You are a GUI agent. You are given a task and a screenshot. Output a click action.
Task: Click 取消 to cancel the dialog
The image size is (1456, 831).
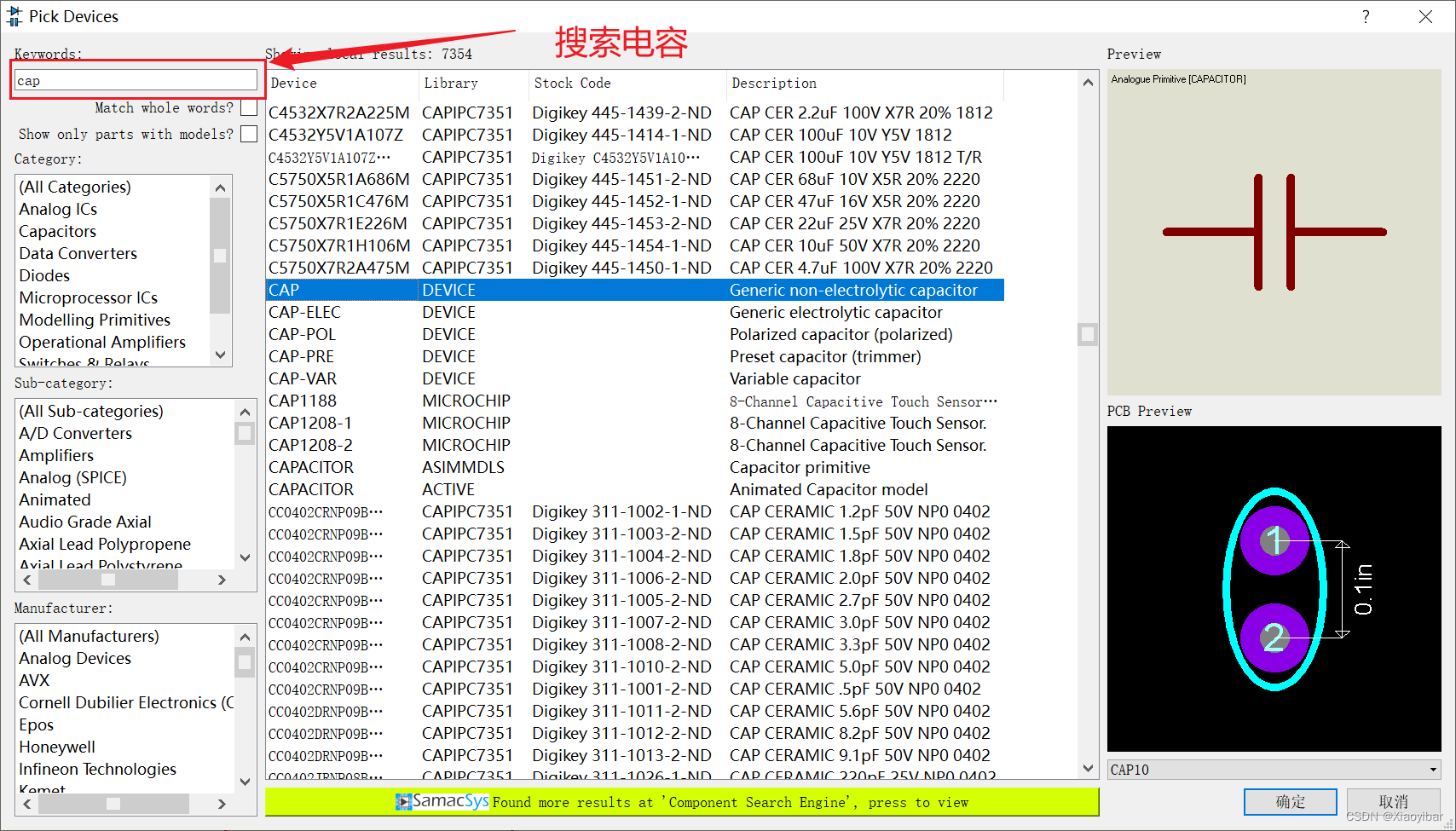[1394, 801]
